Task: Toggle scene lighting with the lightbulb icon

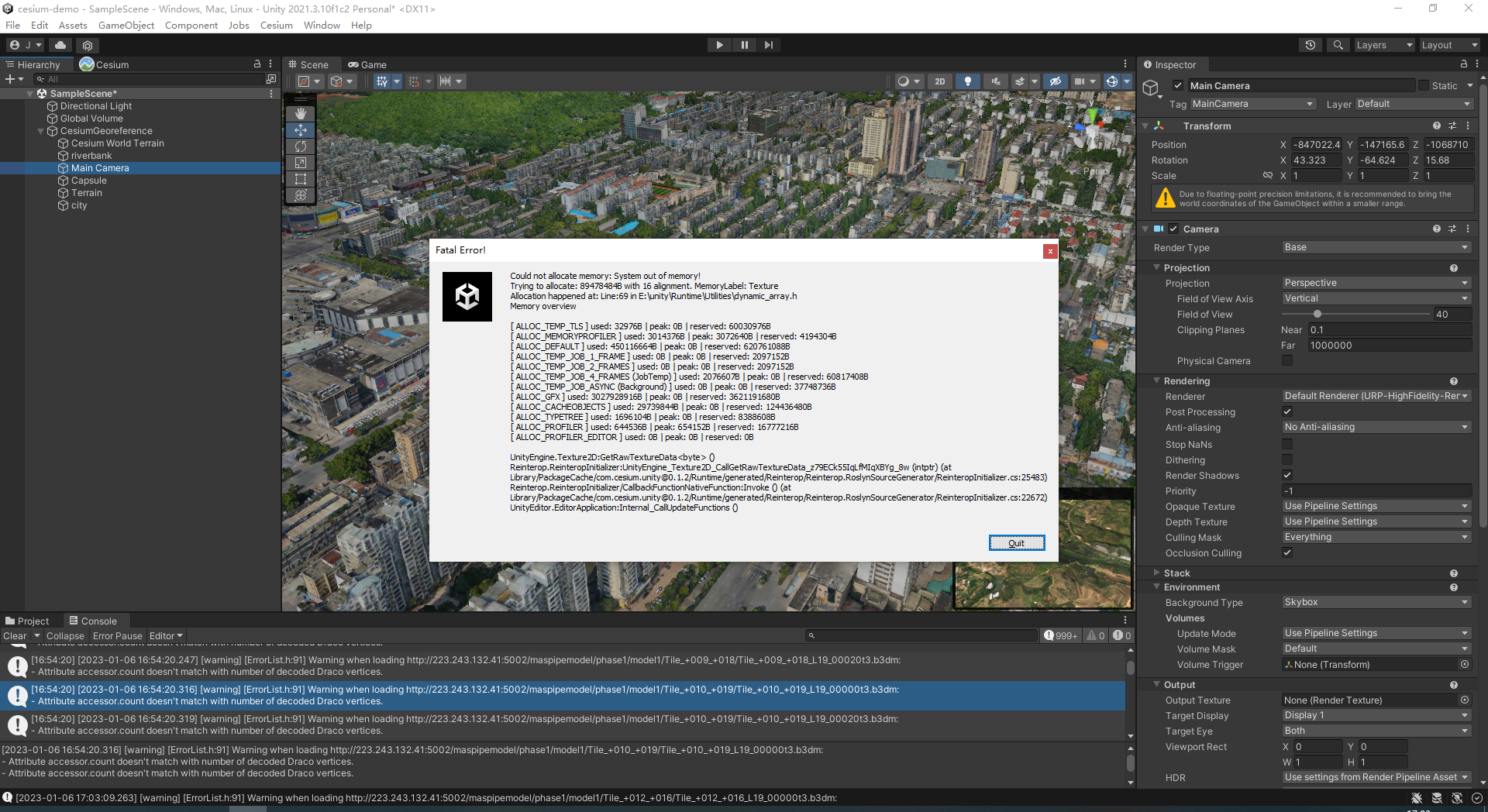Action: coord(967,81)
